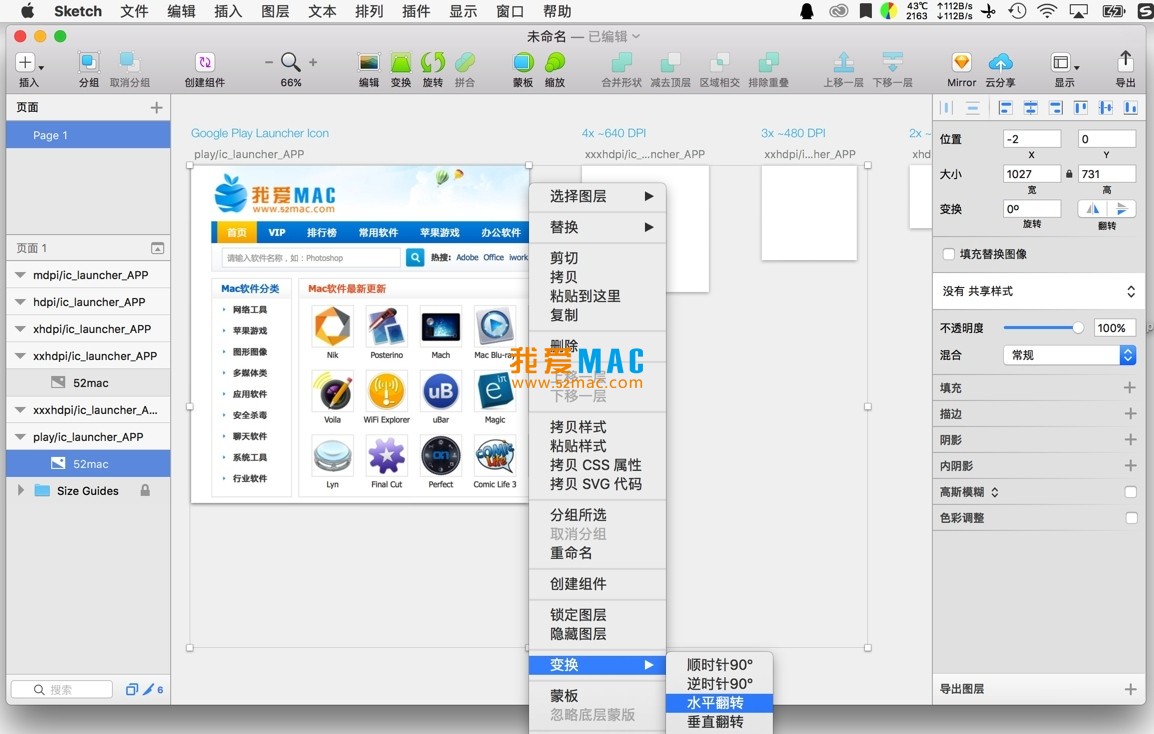Choose 水平翻转 in the submenu

pos(719,703)
